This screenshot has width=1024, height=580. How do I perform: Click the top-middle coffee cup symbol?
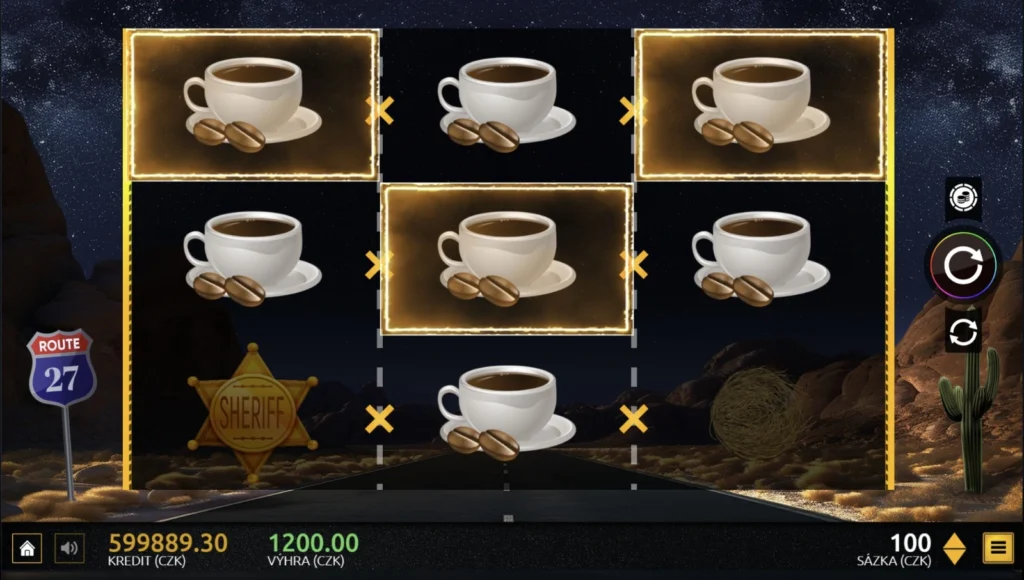(507, 105)
